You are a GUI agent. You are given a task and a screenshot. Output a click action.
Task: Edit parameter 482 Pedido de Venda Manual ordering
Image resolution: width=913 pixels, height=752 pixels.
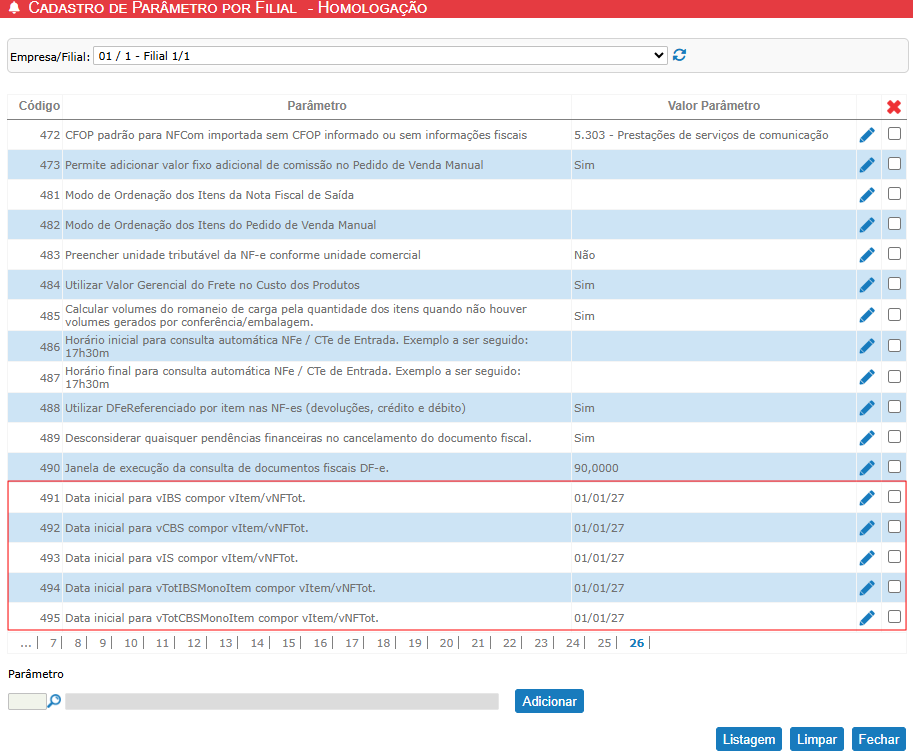tap(867, 225)
